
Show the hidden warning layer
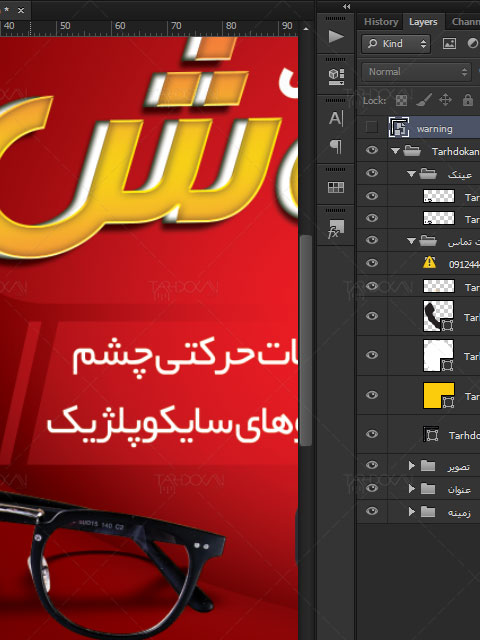(x=371, y=127)
